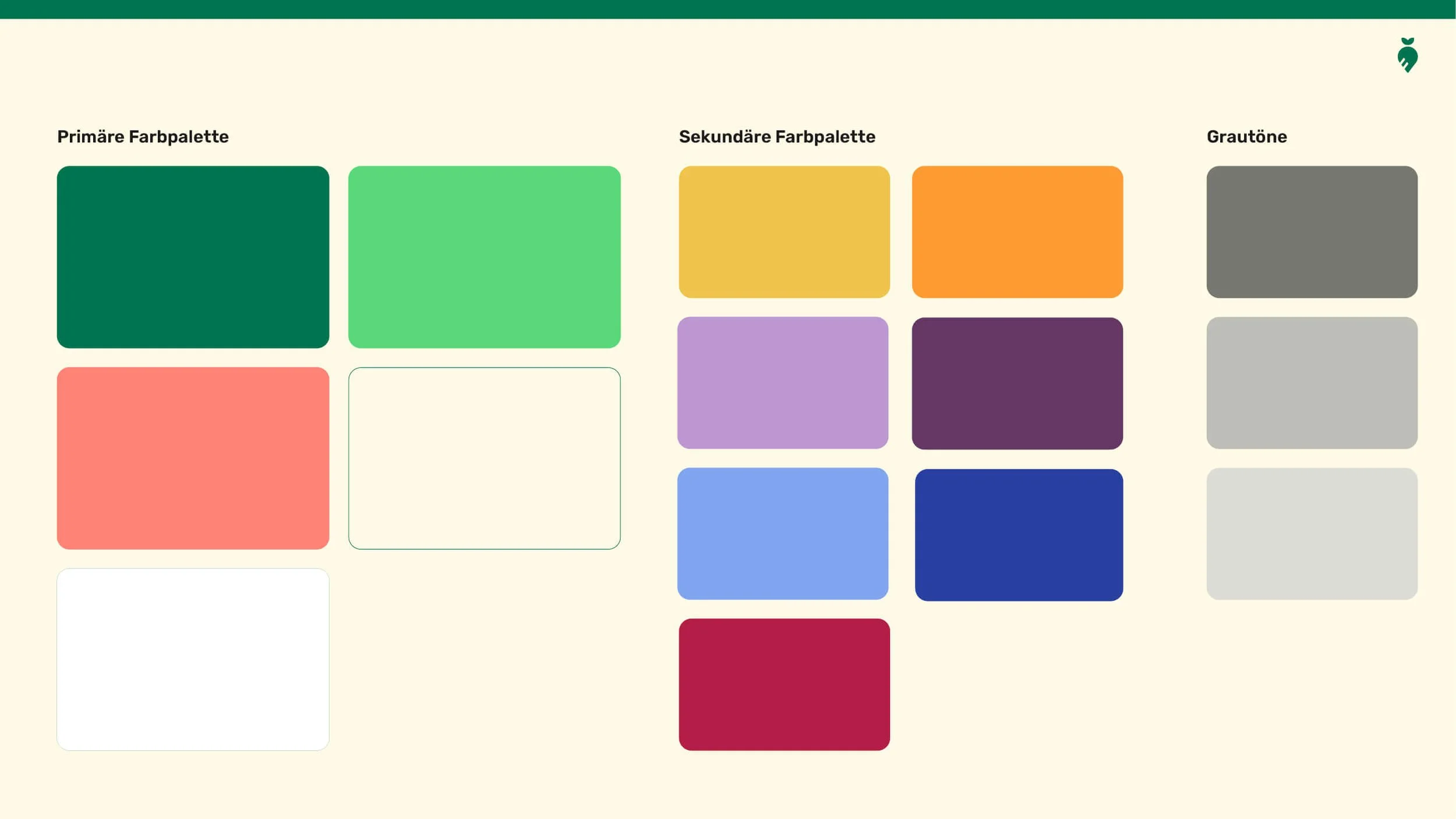The width and height of the screenshot is (1456, 819).
Task: Select the dark green primary swatch
Action: [x=193, y=257]
